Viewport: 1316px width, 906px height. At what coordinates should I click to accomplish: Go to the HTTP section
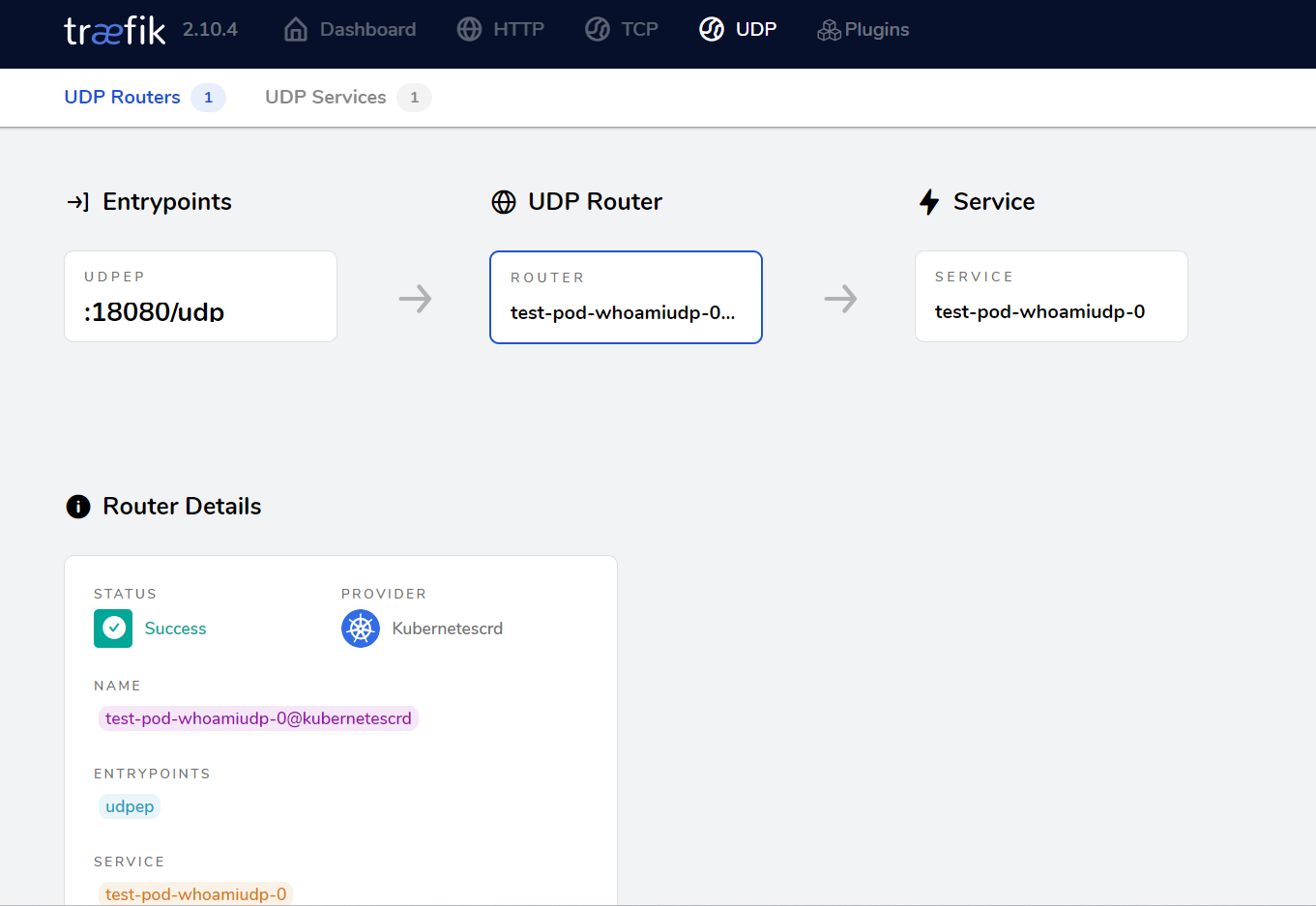coord(518,30)
